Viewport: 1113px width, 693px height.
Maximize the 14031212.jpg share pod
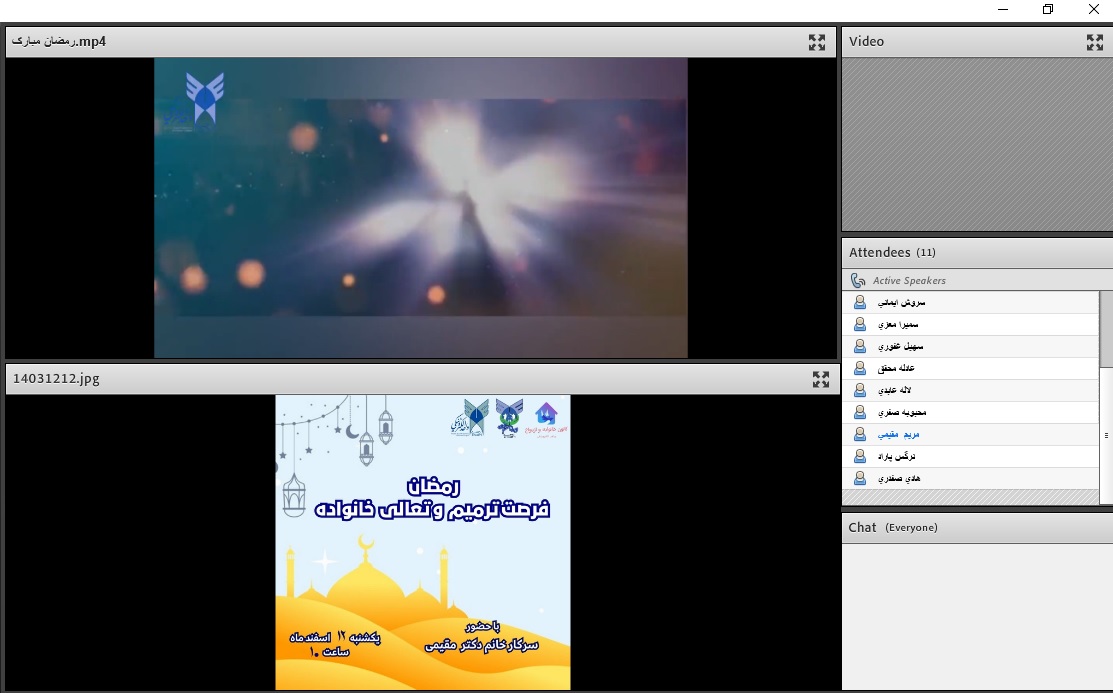820,379
